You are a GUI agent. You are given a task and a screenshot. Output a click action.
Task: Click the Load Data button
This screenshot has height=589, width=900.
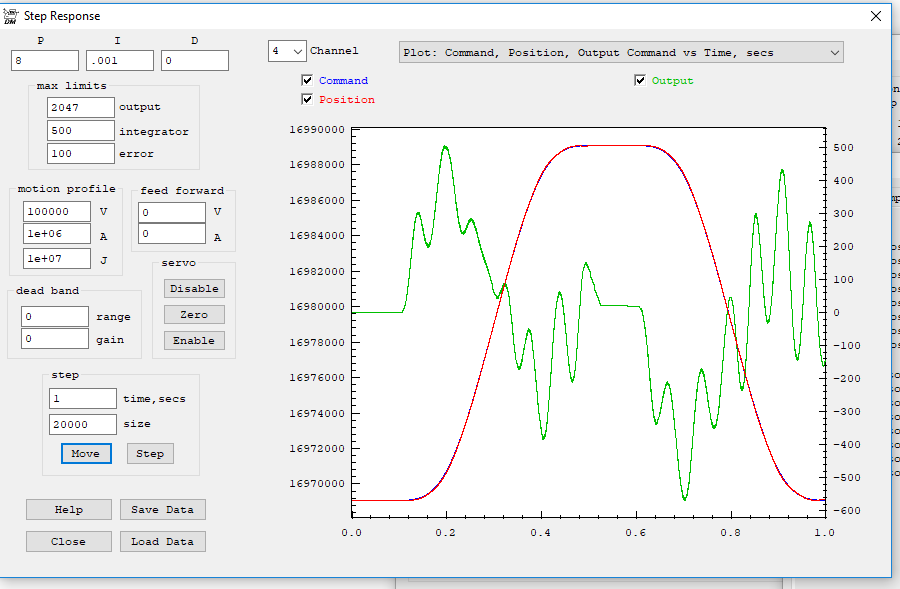click(x=162, y=541)
